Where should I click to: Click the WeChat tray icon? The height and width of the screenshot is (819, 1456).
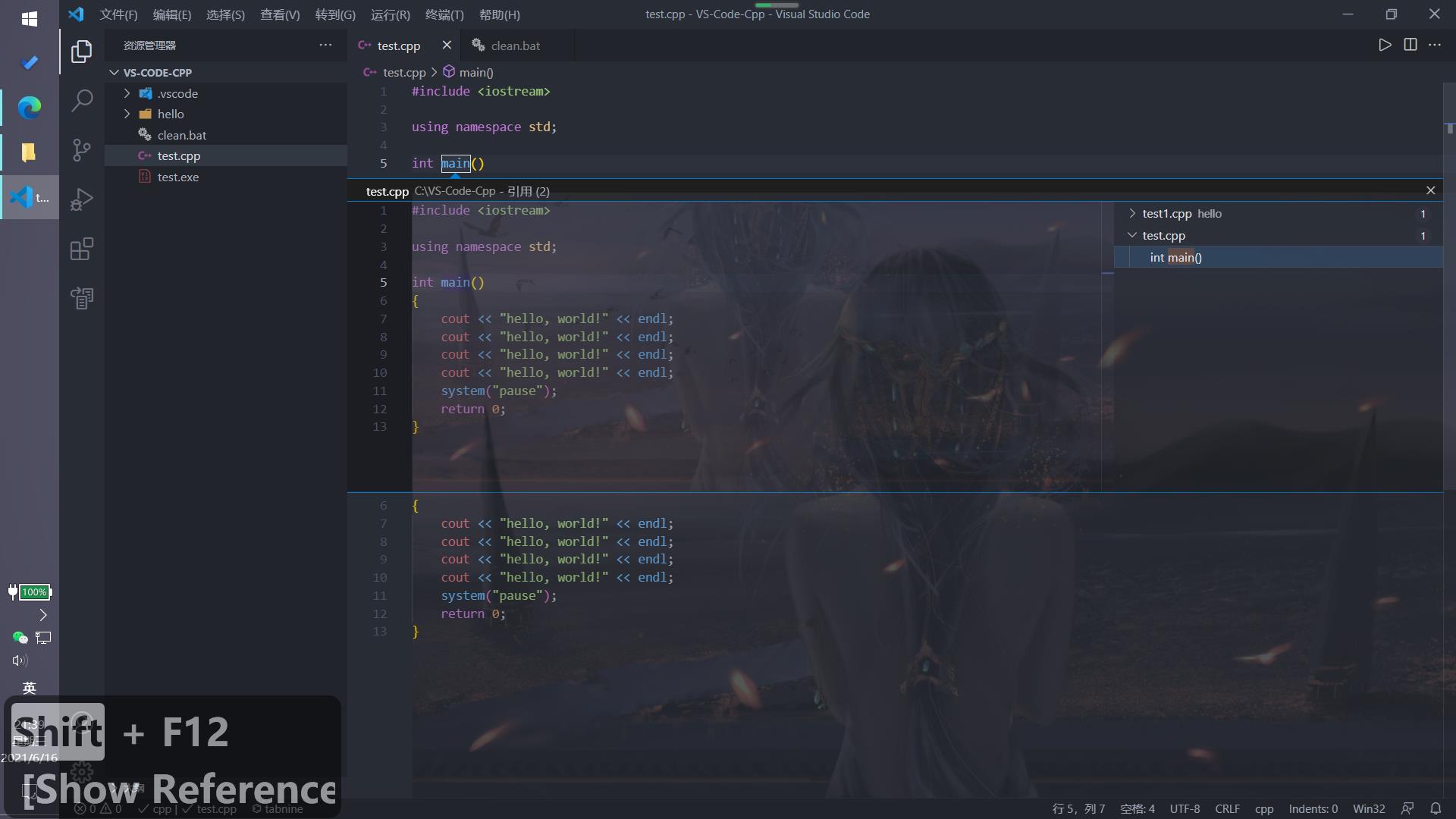point(20,638)
